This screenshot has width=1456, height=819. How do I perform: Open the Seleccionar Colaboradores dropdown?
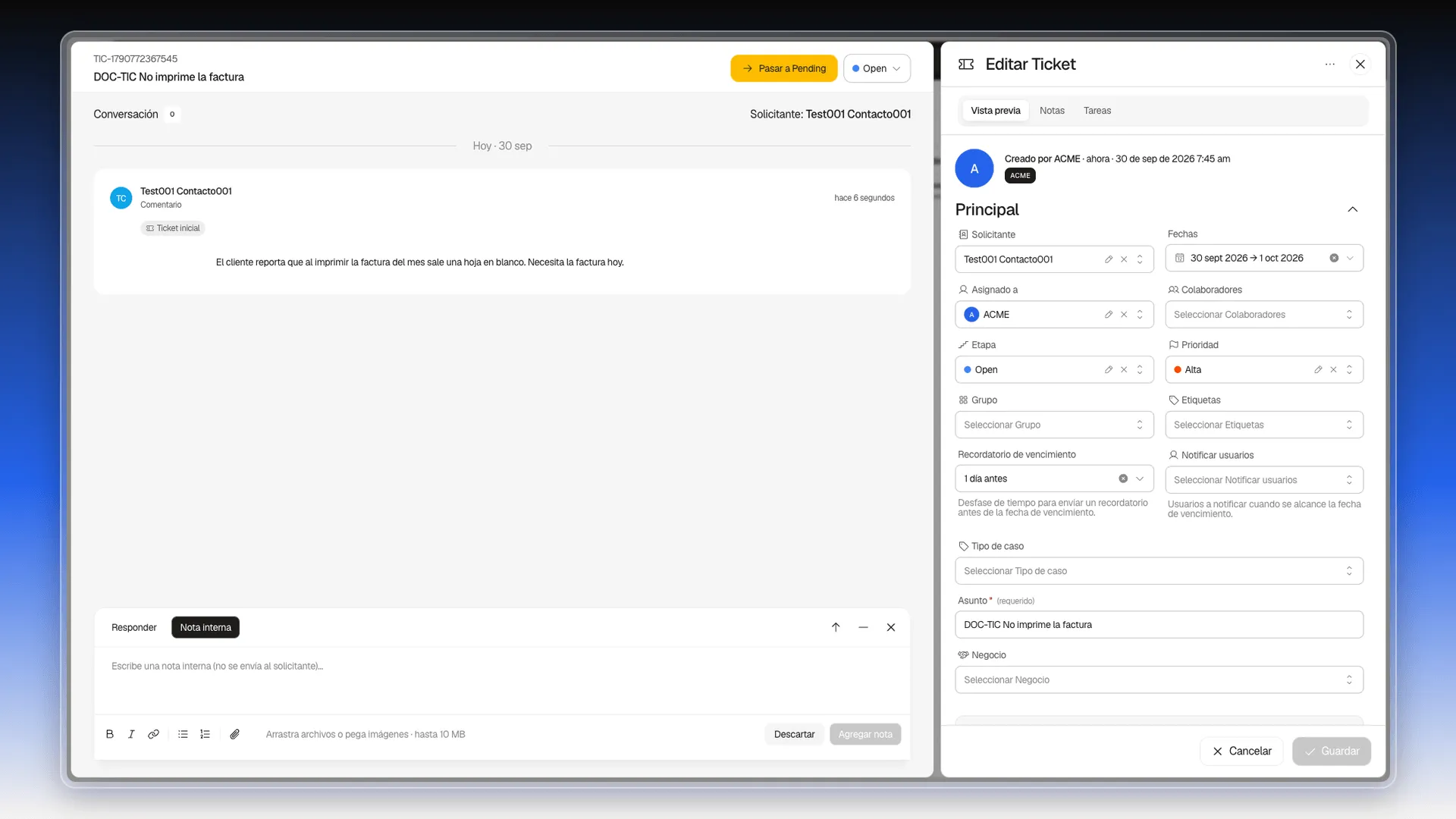click(x=1264, y=315)
